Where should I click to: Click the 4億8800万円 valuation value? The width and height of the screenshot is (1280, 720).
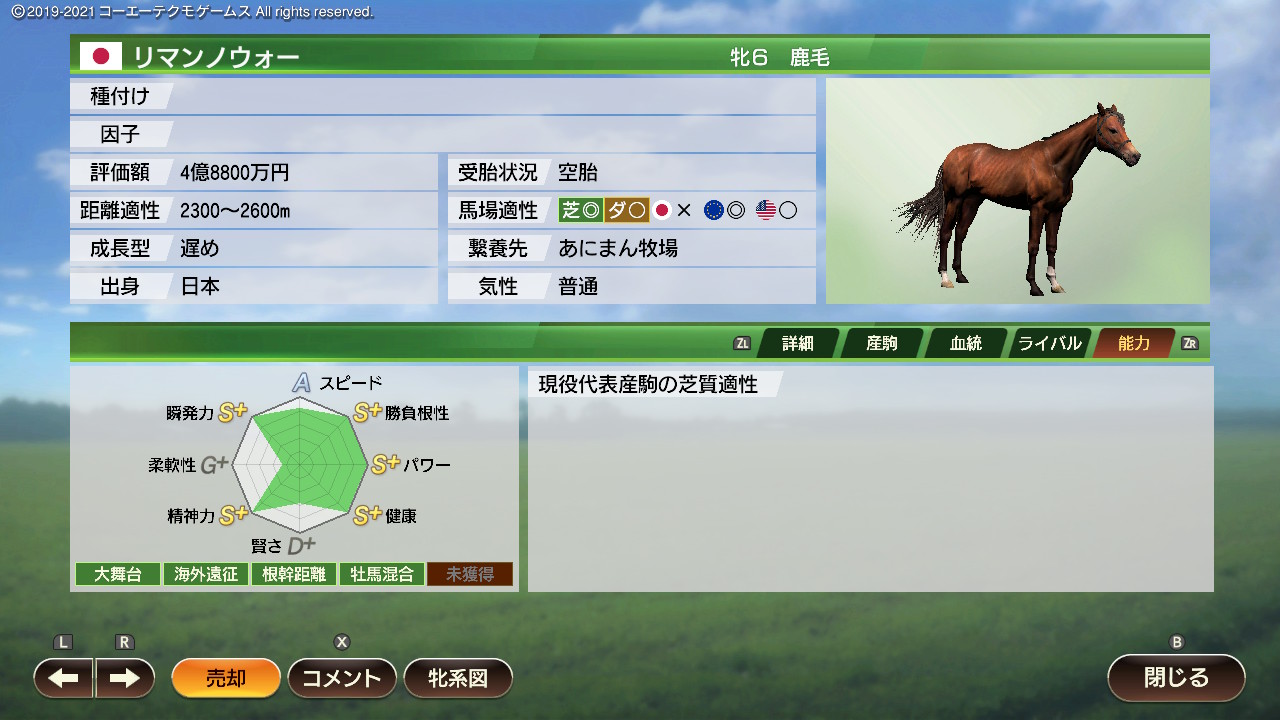pyautogui.click(x=235, y=172)
